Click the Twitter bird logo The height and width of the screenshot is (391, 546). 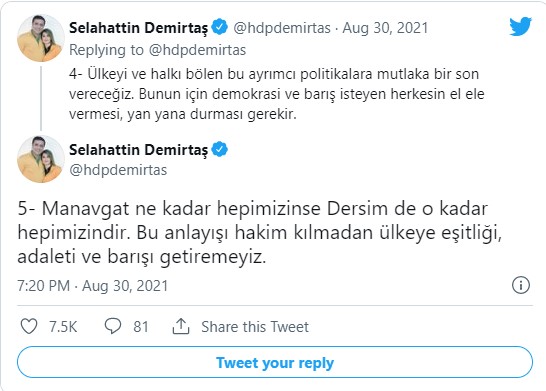520,26
